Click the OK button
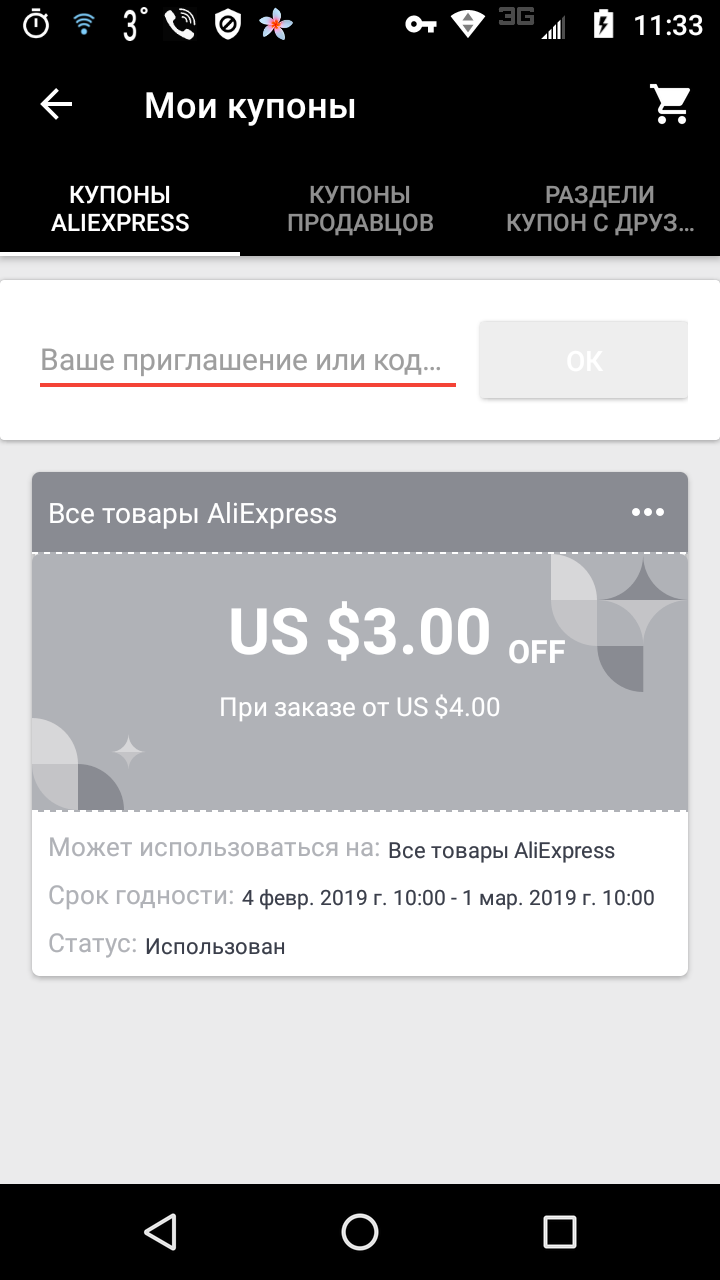 pyautogui.click(x=584, y=360)
